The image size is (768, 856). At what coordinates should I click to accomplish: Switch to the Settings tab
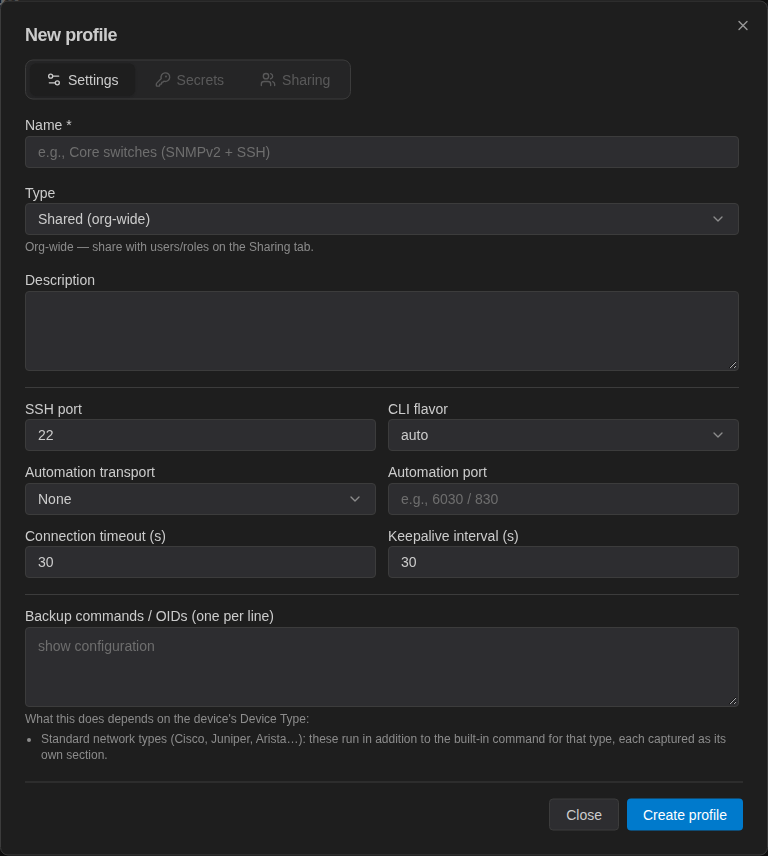pos(82,80)
